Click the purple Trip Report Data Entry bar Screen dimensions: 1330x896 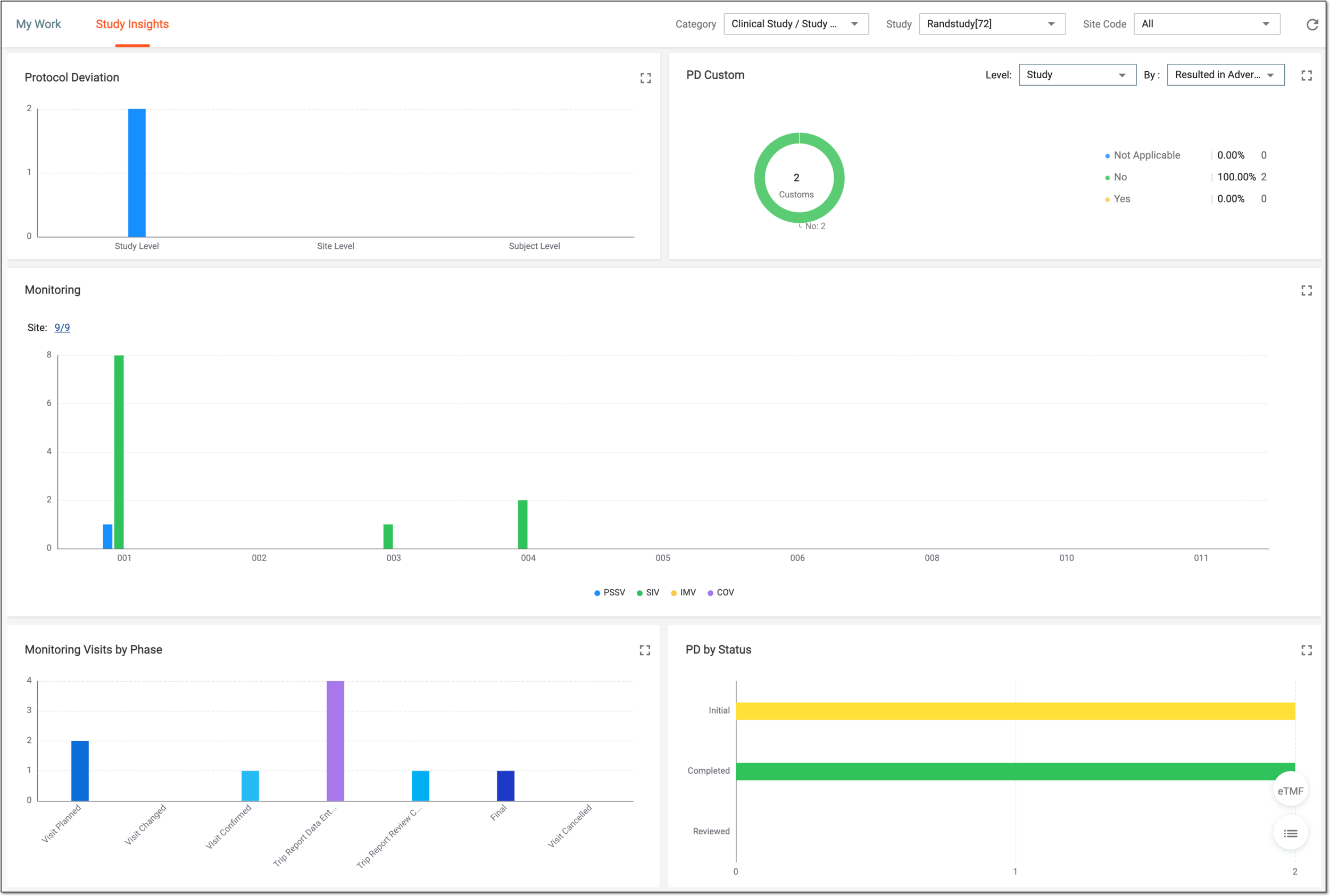tap(336, 741)
